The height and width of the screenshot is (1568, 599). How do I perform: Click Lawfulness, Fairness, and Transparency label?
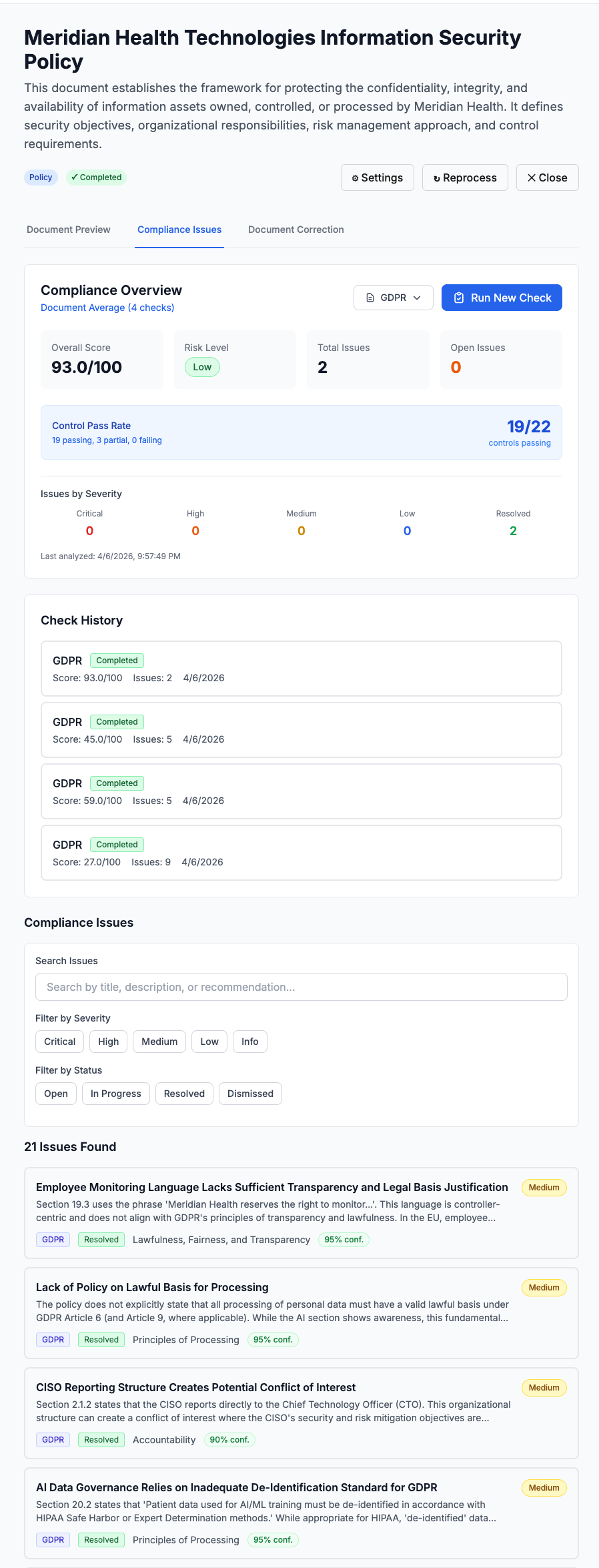(221, 1240)
